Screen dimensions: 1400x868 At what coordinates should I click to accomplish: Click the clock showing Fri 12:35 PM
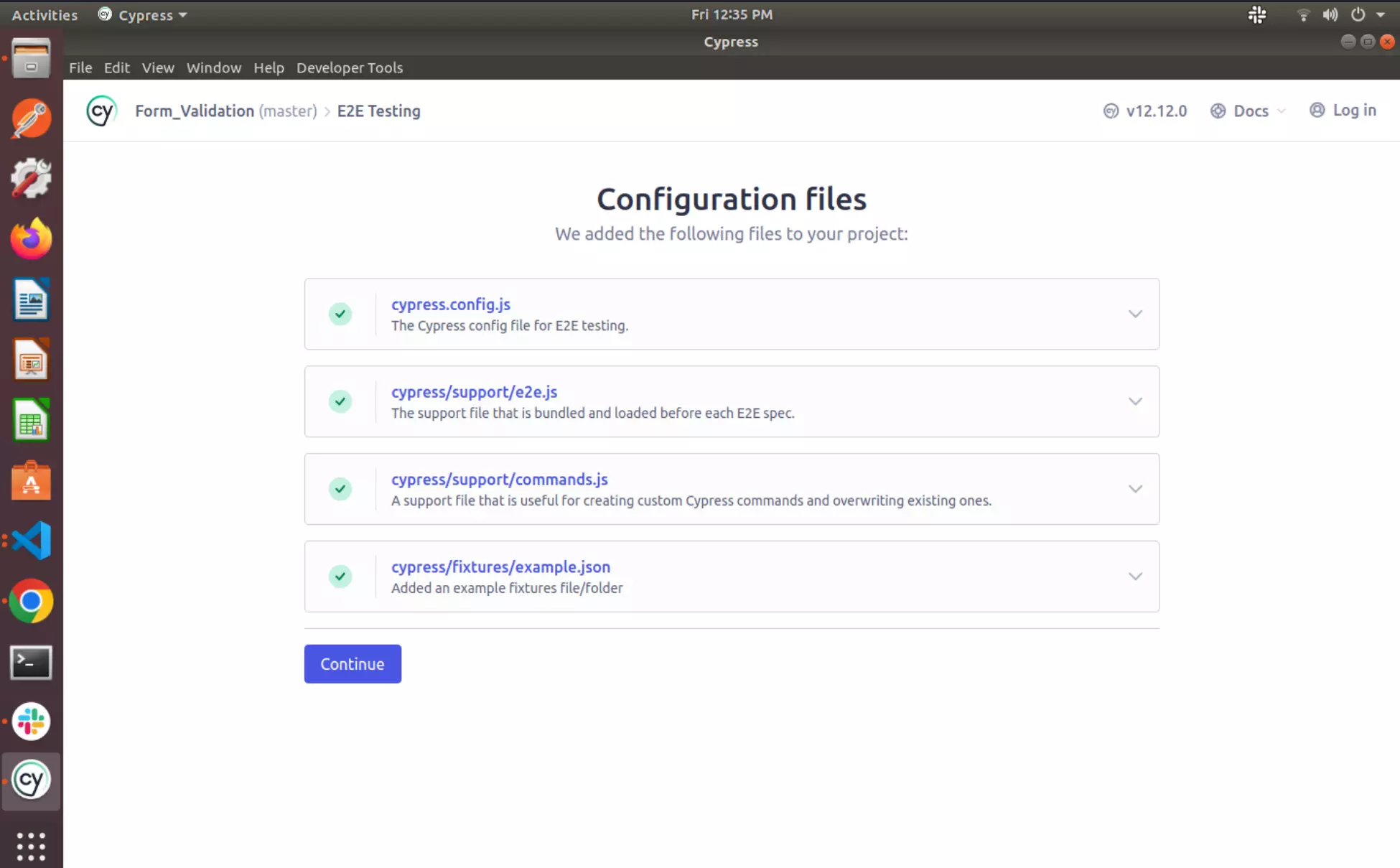(732, 14)
